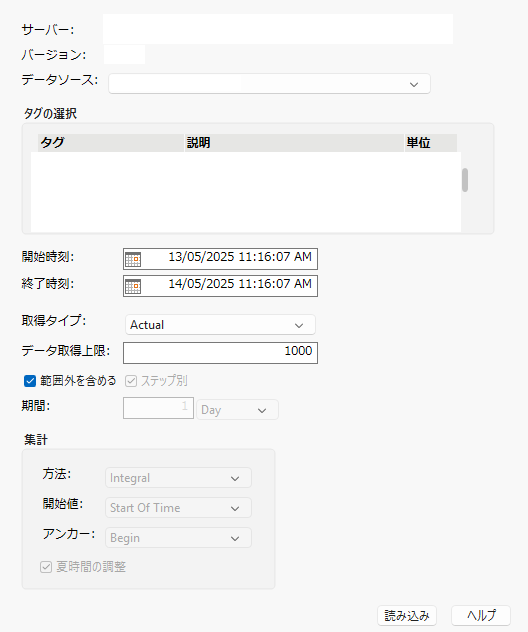The image size is (528, 632).
Task: Open the 開始値 dropdown showing Start Of Time
Action: (178, 508)
